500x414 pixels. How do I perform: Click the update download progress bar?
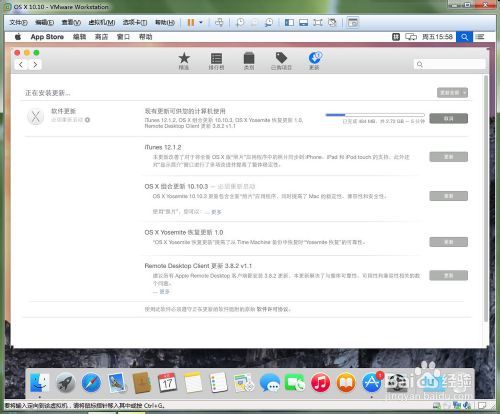click(x=375, y=115)
